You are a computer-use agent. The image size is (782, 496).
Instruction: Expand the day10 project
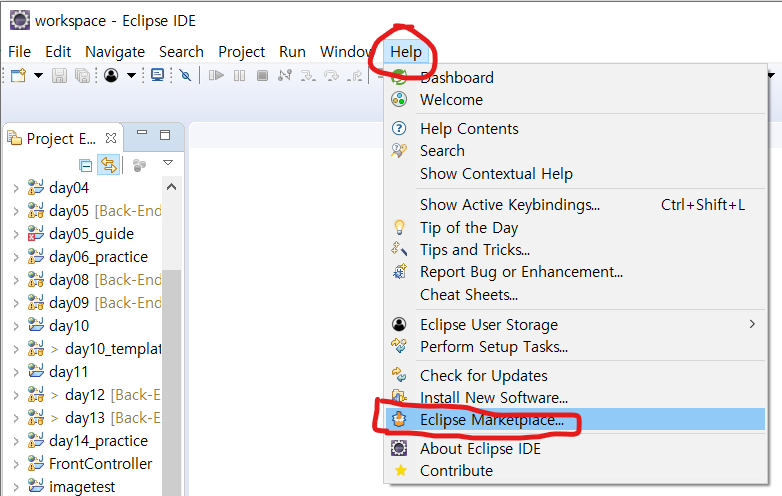[x=16, y=326]
